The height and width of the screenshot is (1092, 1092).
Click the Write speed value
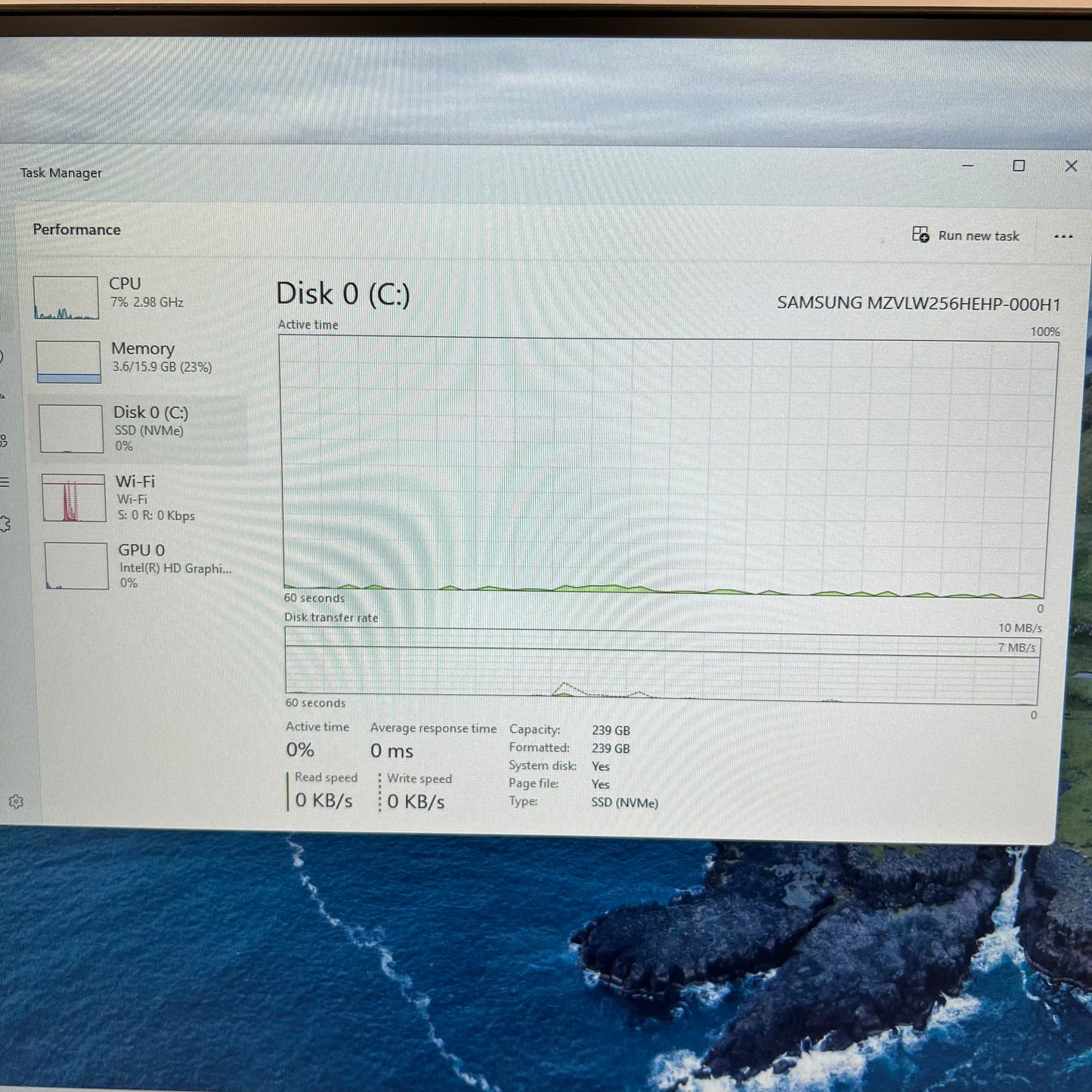(416, 800)
